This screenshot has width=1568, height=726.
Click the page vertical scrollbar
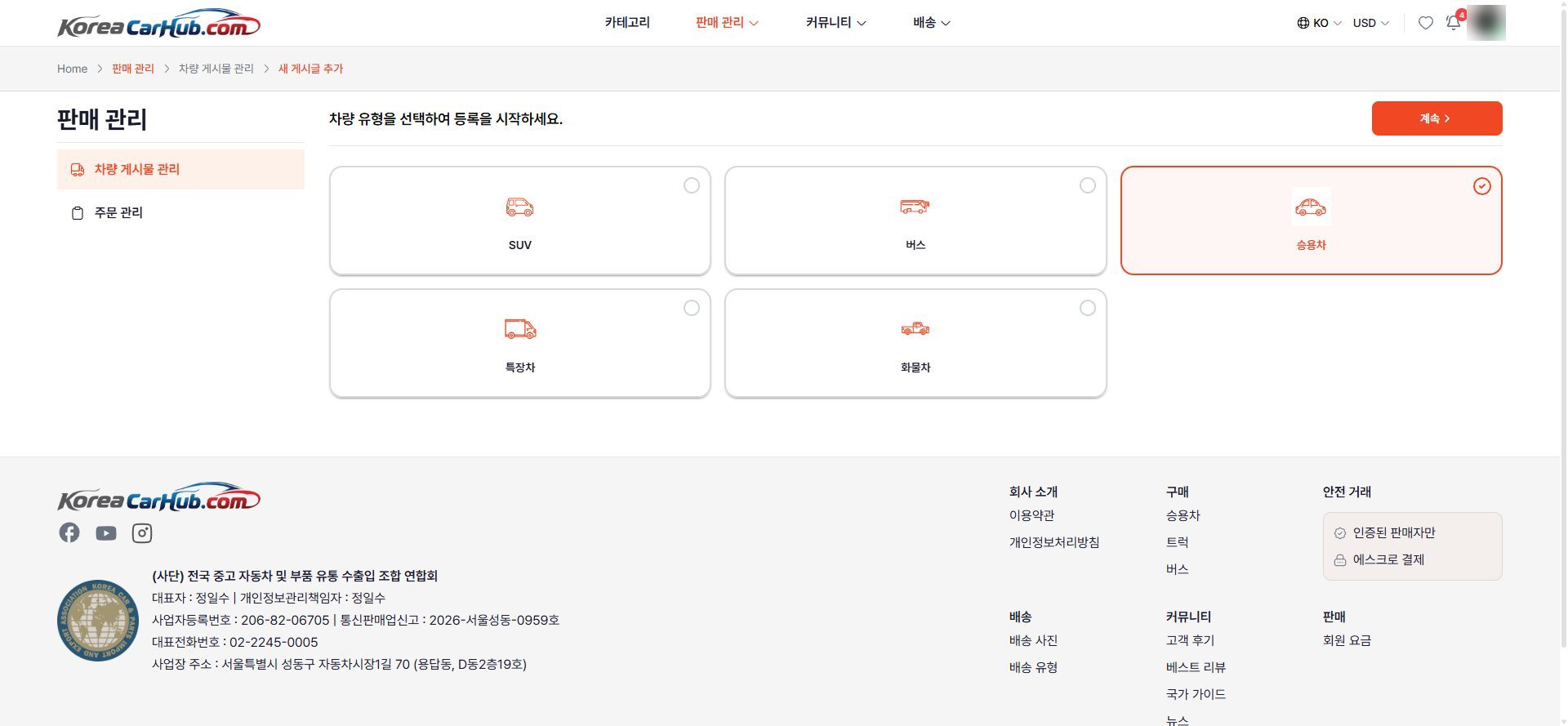tap(1562, 327)
